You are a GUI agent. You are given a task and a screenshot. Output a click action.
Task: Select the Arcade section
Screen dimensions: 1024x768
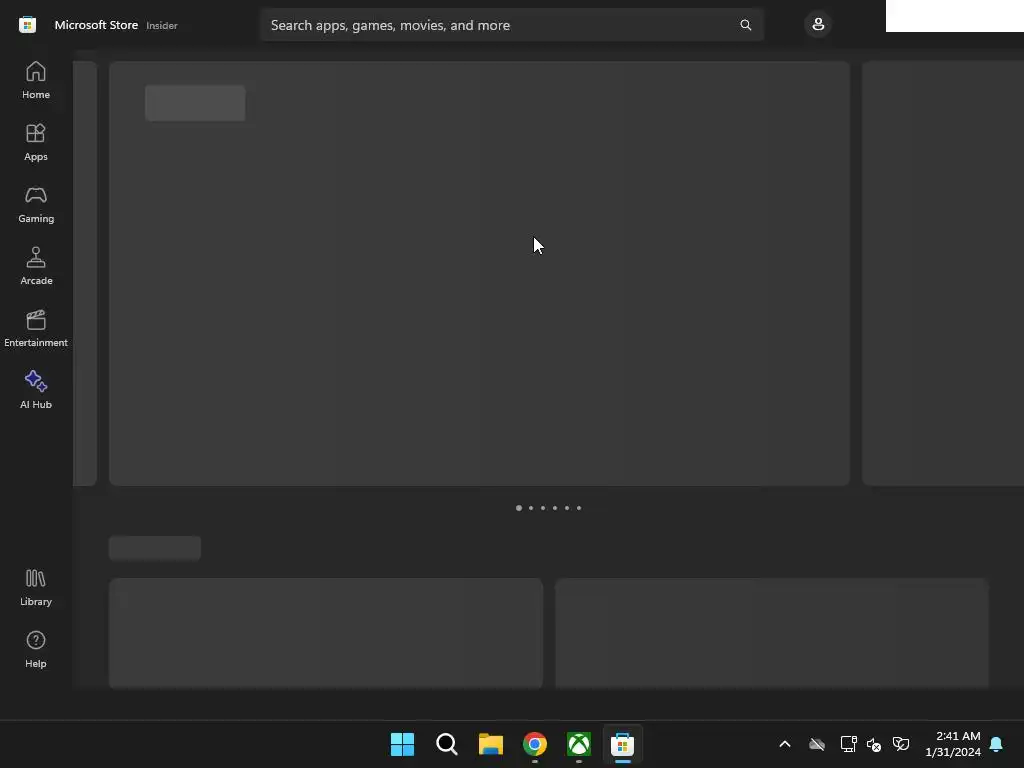coord(36,266)
